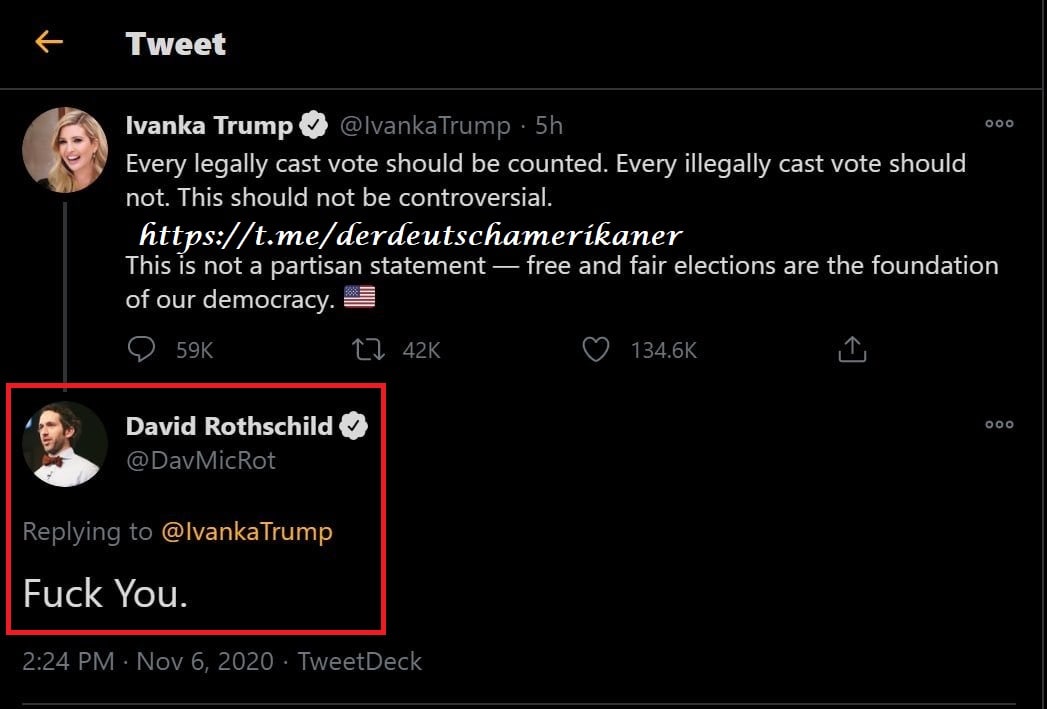Click the David Rothschild display name
Screen dimensions: 1047x709
[x=229, y=426]
